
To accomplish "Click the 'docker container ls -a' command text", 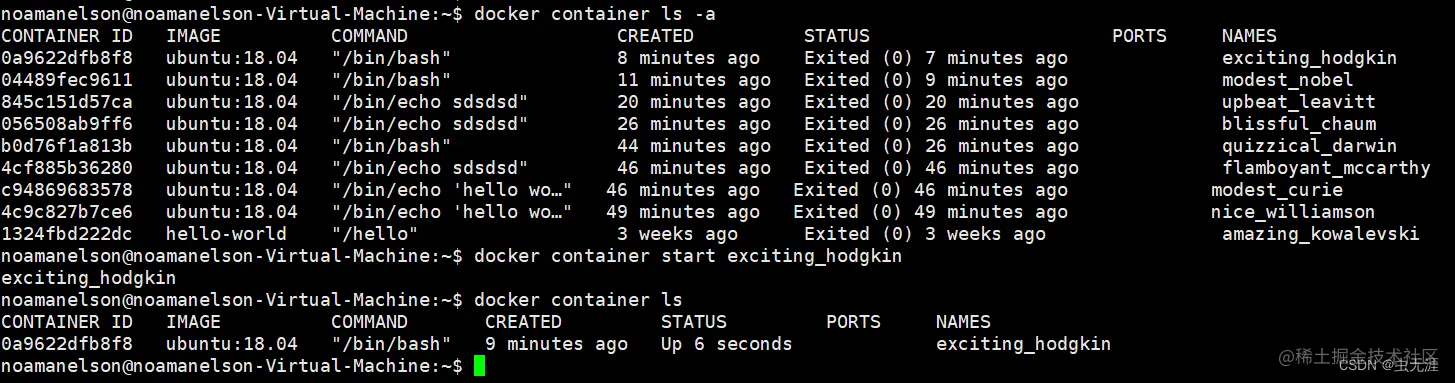I will point(594,14).
